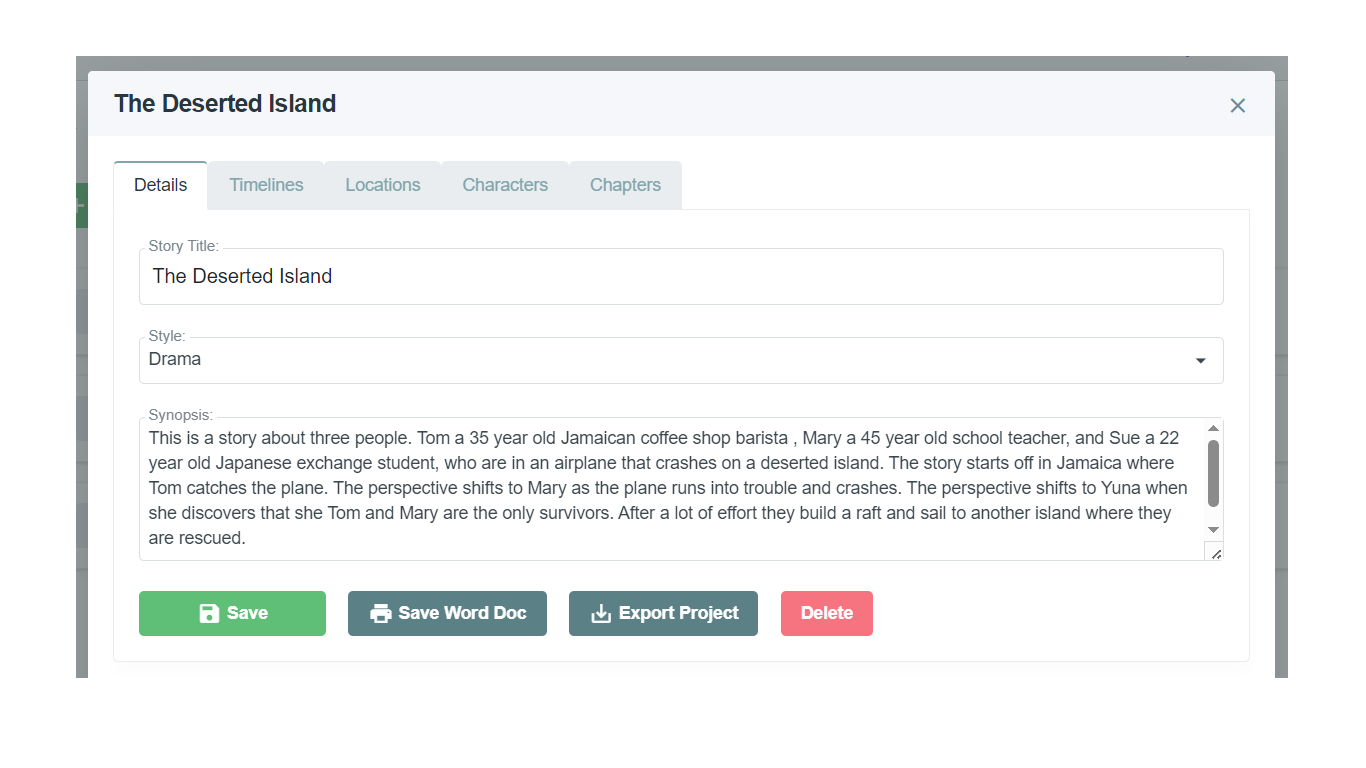Click the Synopsis resize handle
1366x768 pixels.
click(1214, 552)
